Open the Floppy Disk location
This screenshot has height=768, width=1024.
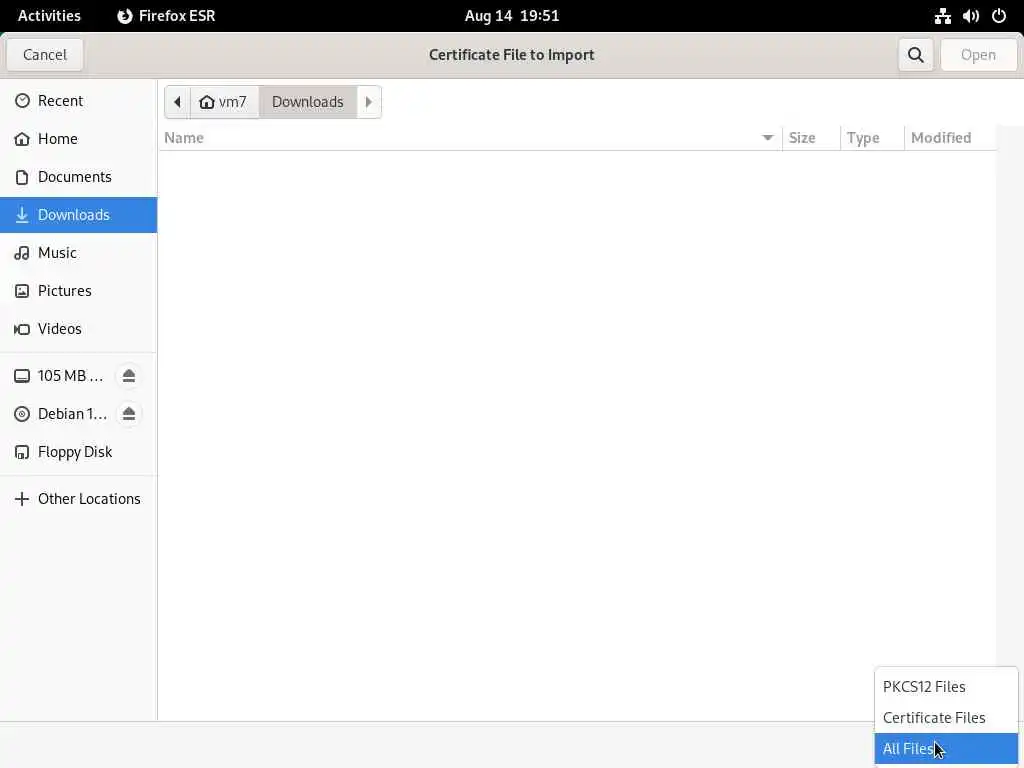pos(78,452)
